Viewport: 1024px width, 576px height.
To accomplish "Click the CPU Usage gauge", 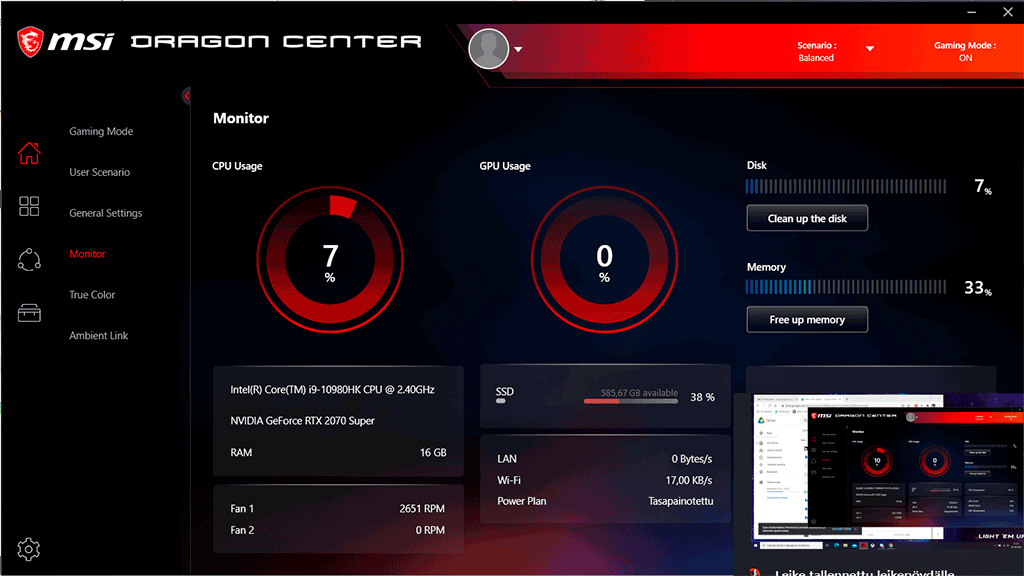I will (x=330, y=259).
